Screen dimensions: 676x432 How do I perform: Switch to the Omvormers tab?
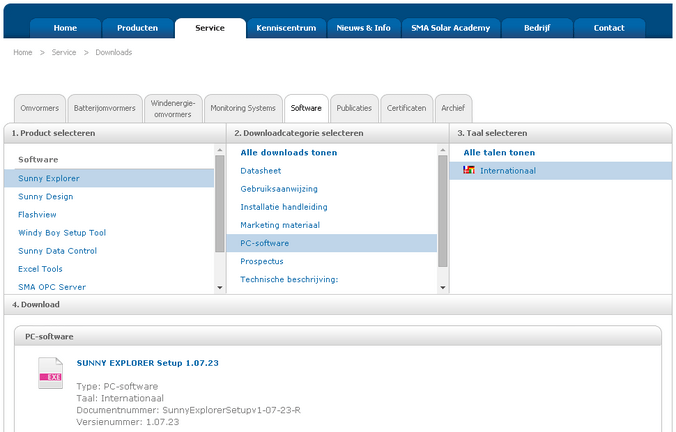coord(40,108)
